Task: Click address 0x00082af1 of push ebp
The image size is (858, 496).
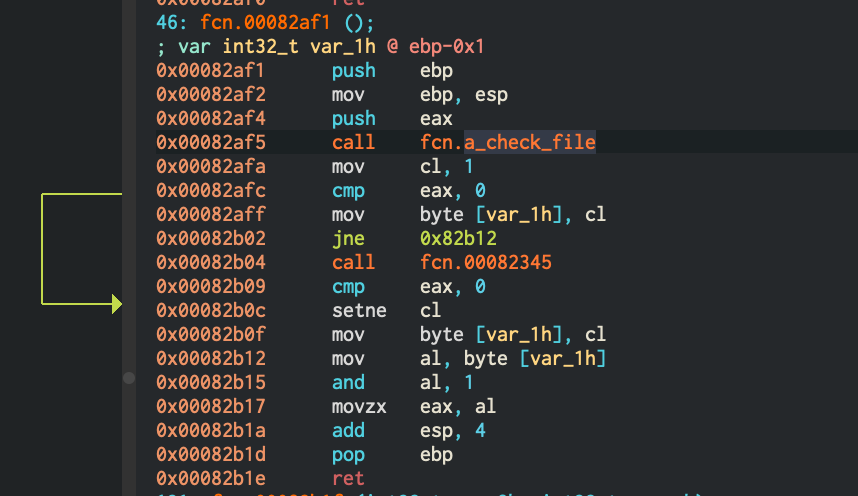Action: [x=210, y=71]
